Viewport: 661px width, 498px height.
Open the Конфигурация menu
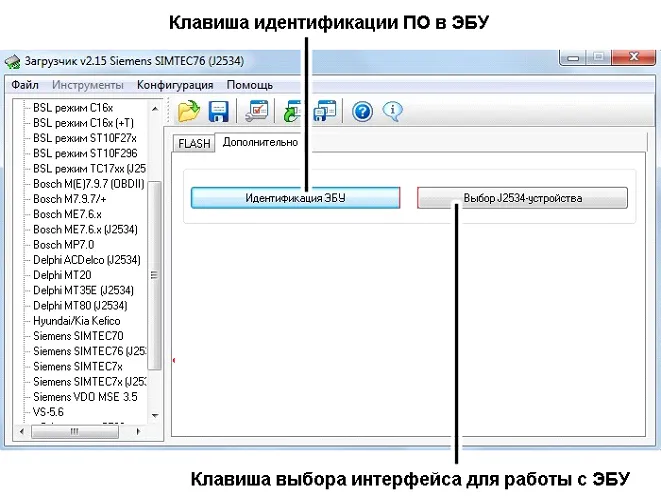[175, 85]
